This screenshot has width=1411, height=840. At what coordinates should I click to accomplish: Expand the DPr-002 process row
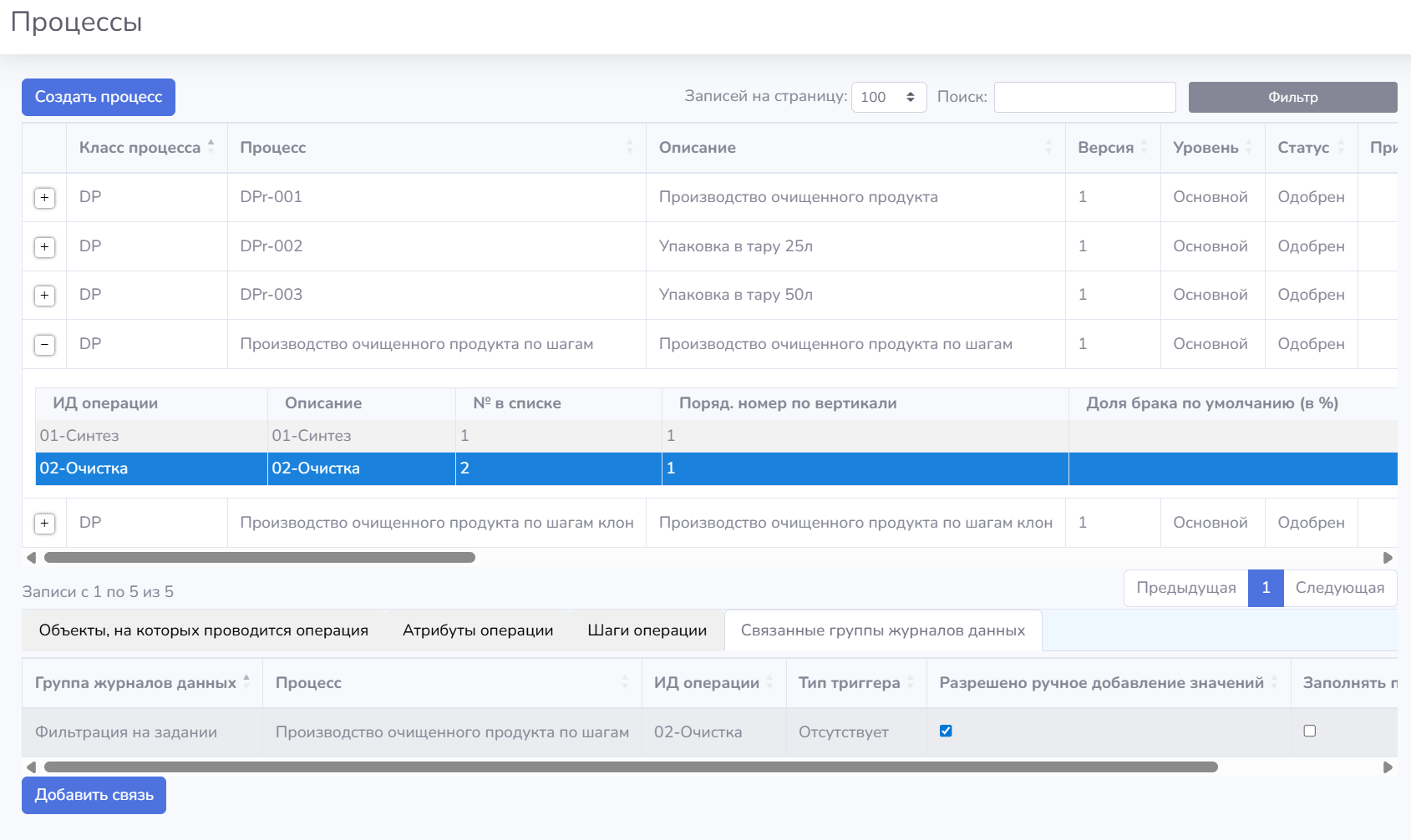click(44, 247)
